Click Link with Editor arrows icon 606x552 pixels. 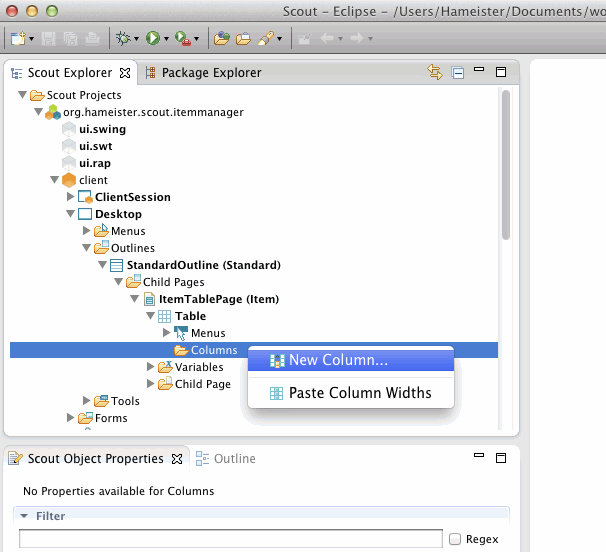[x=434, y=72]
